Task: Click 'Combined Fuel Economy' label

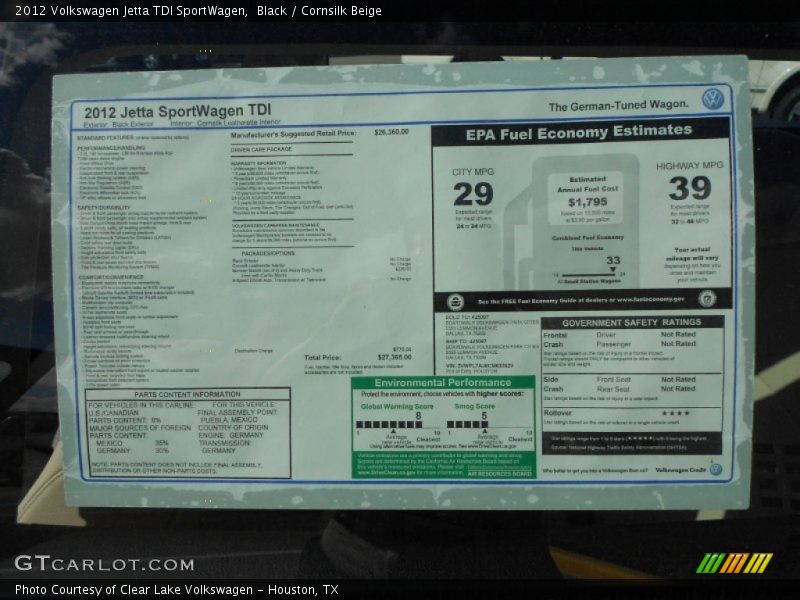Action: click(588, 238)
